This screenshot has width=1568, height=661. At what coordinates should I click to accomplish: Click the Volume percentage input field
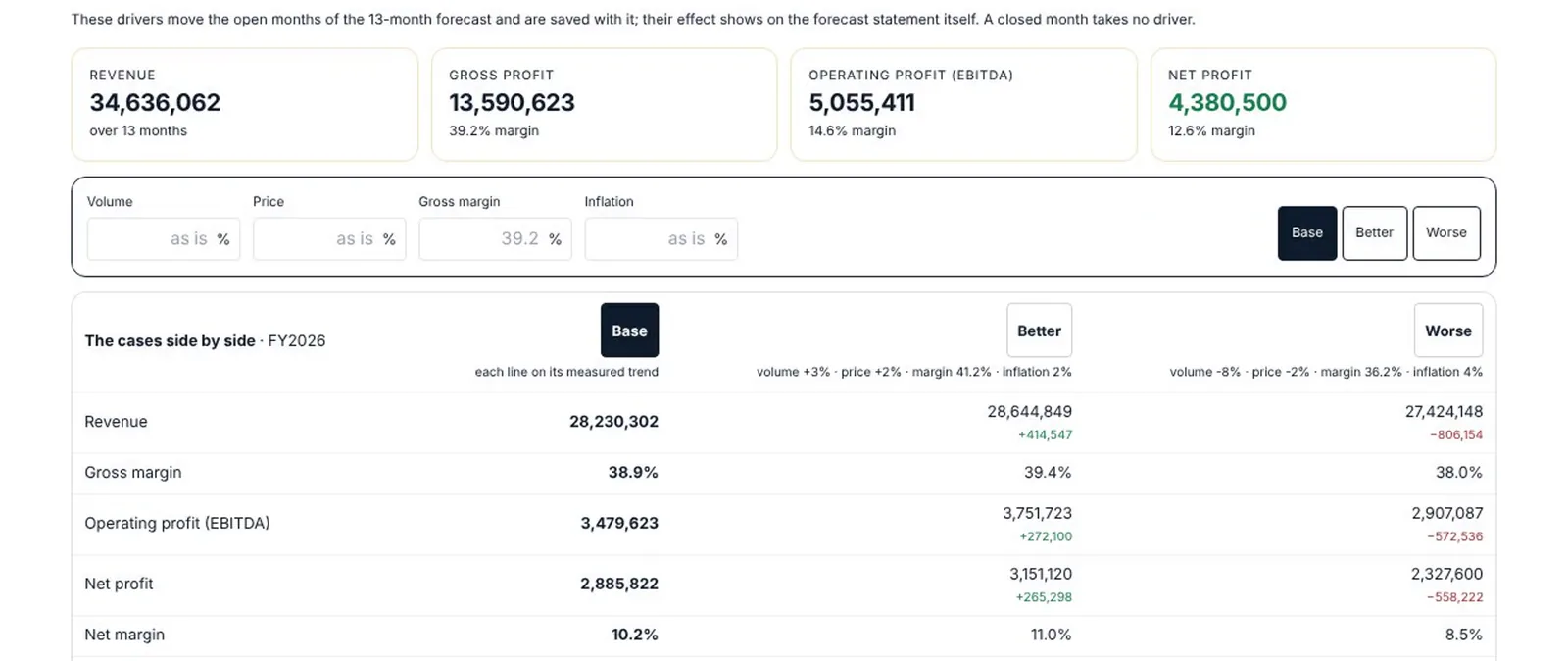[x=164, y=239]
